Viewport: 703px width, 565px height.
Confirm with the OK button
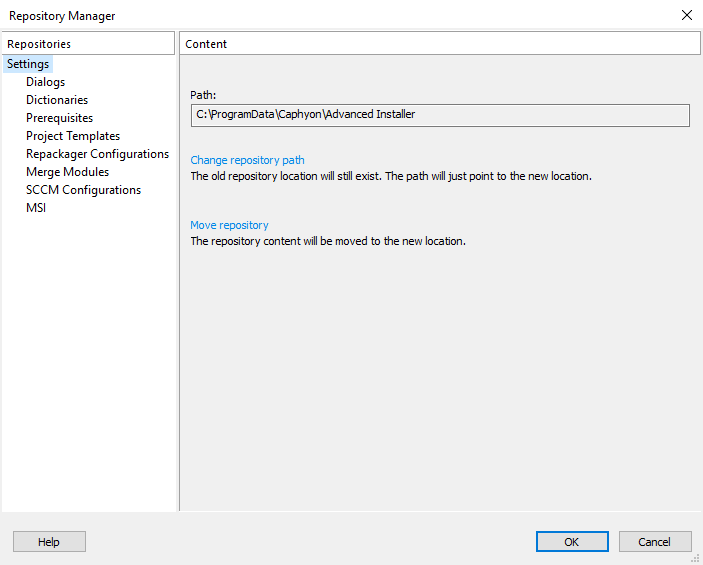coord(572,542)
